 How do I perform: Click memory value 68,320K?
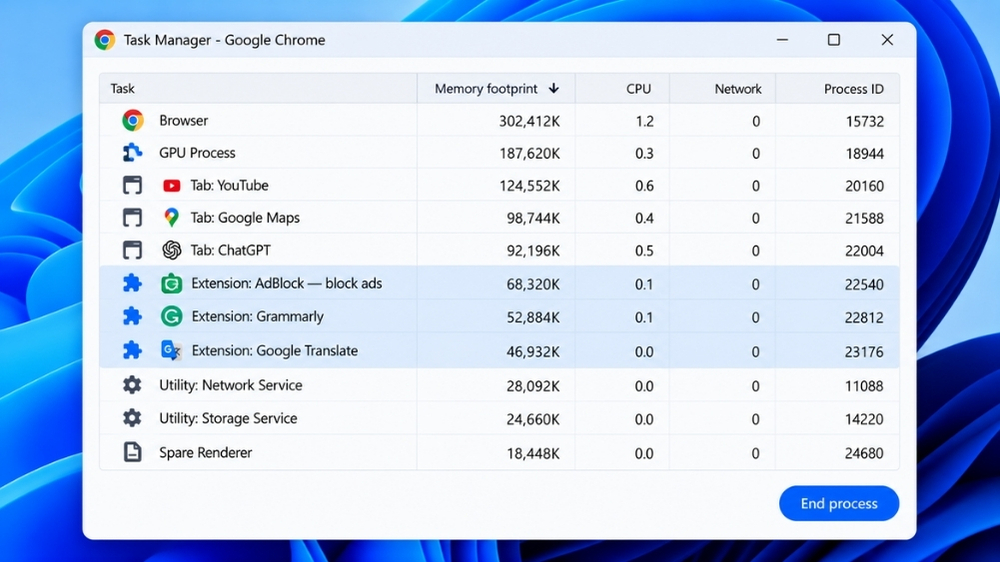pos(533,285)
